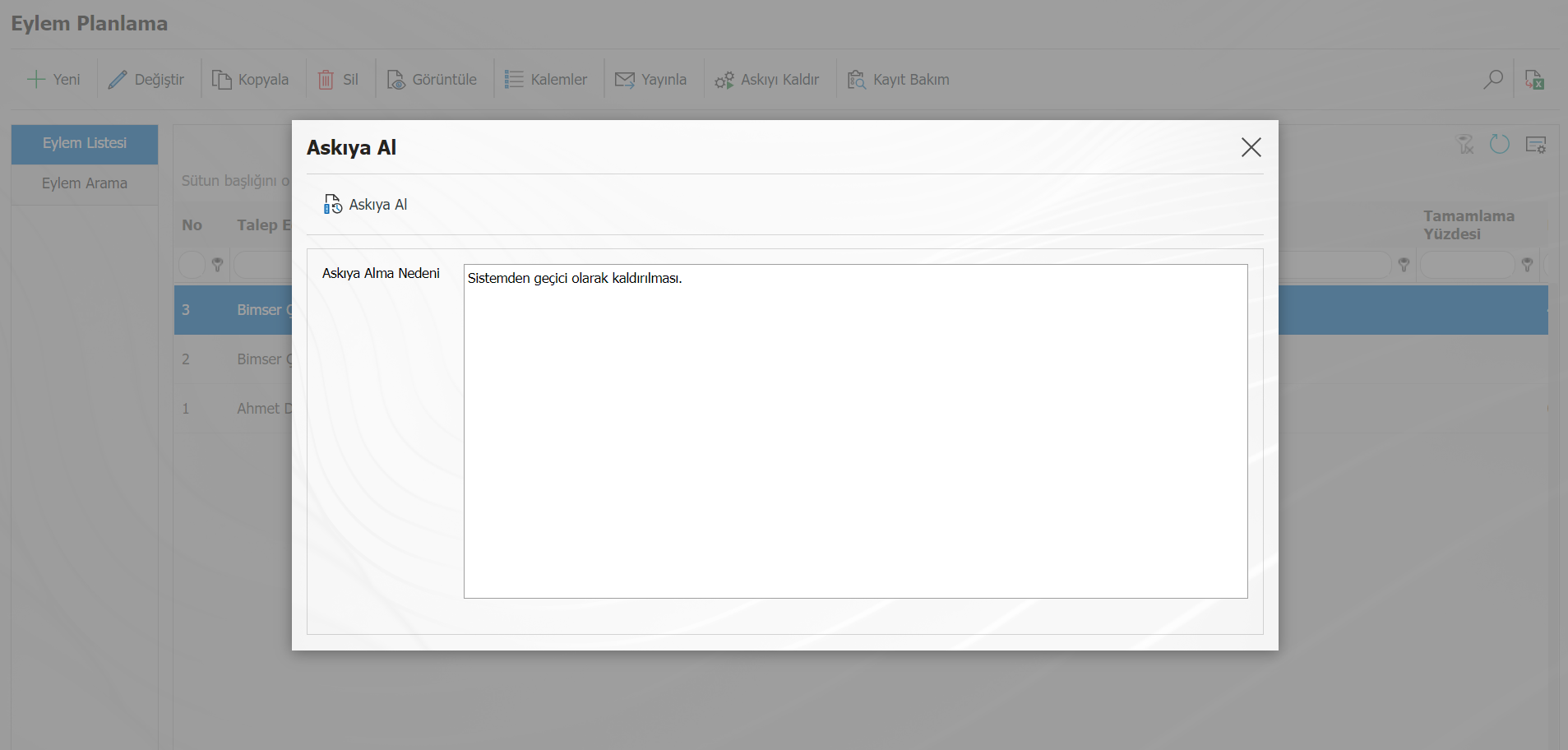The image size is (1568, 750).
Task: Open filter menu for Tamamlama Yüzdesi column
Action: pyautogui.click(x=1527, y=265)
